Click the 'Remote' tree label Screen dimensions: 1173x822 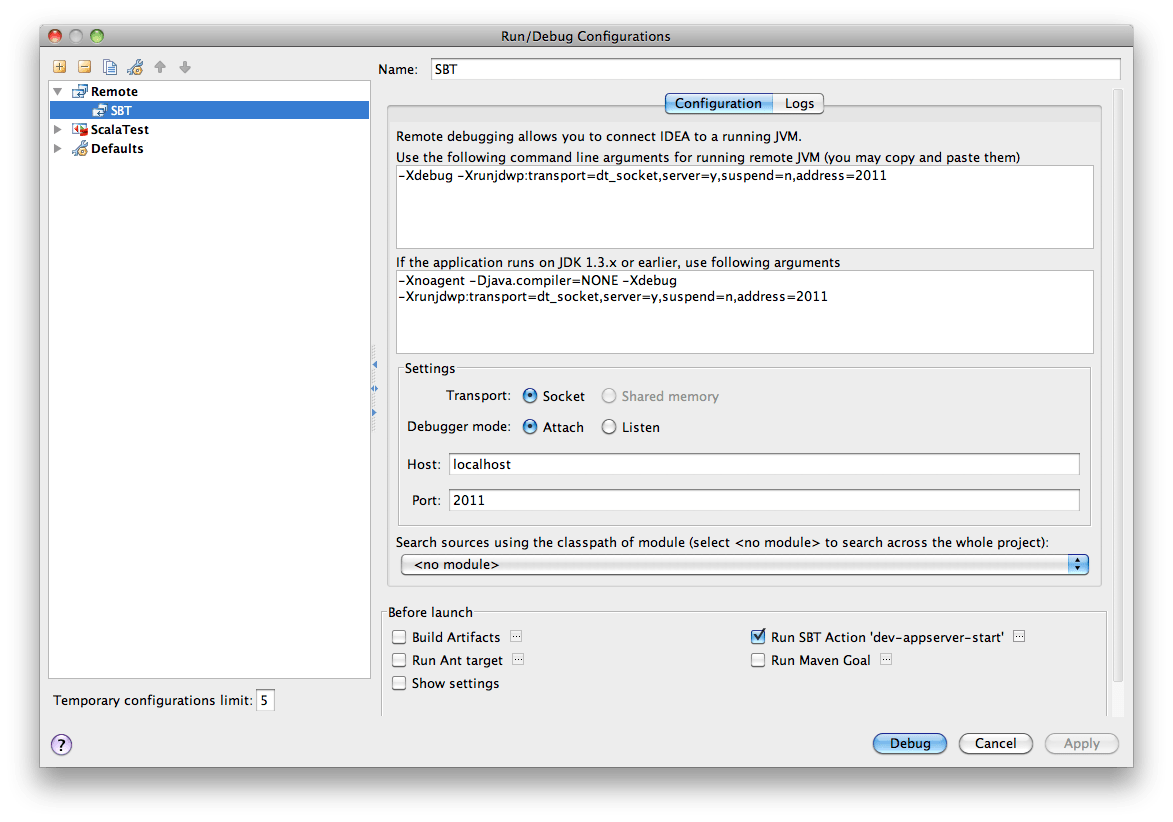(114, 91)
